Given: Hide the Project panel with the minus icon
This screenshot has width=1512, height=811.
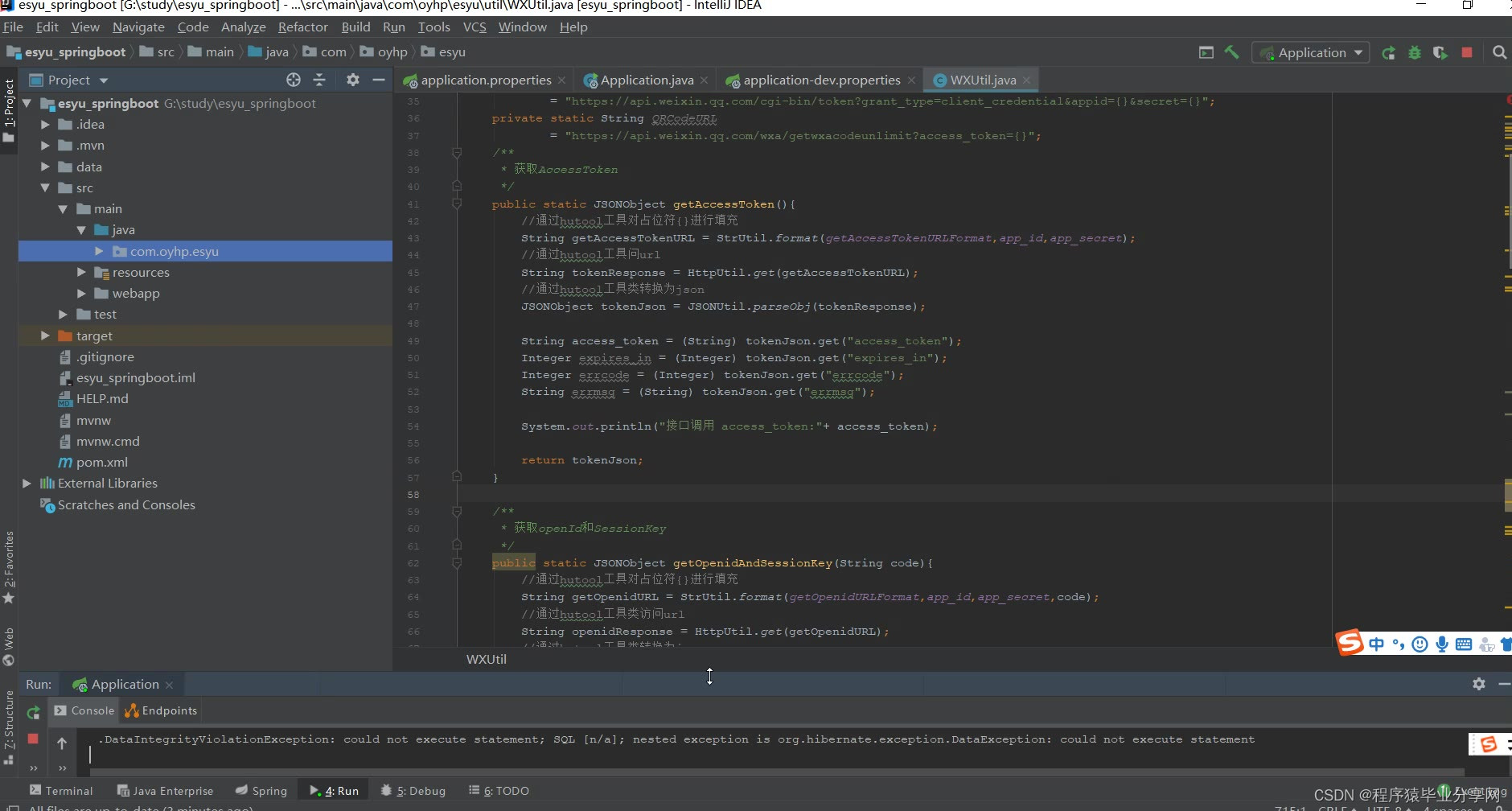Looking at the screenshot, I should coord(379,80).
